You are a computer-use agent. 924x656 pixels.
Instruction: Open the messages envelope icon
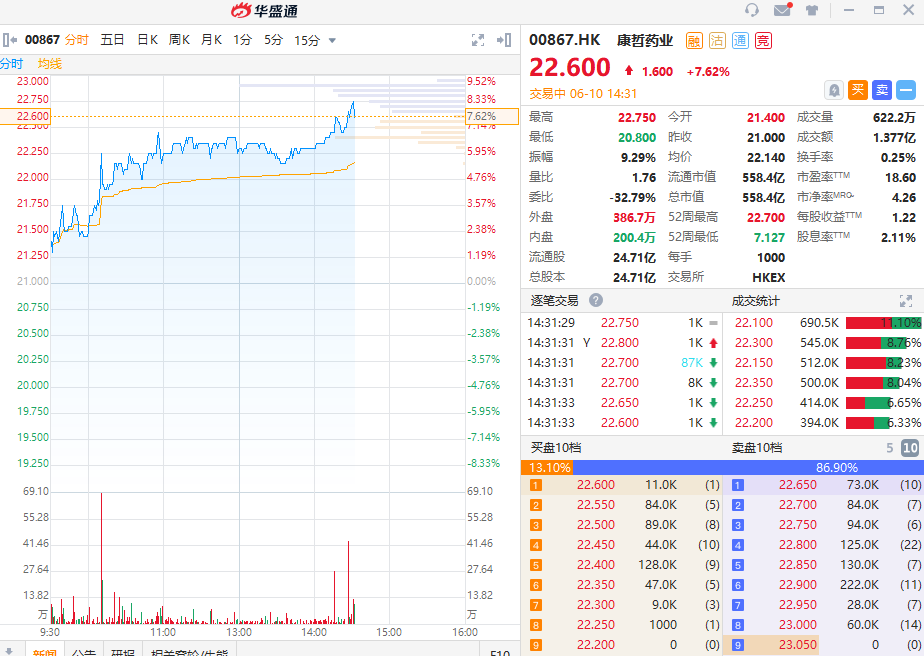point(783,9)
